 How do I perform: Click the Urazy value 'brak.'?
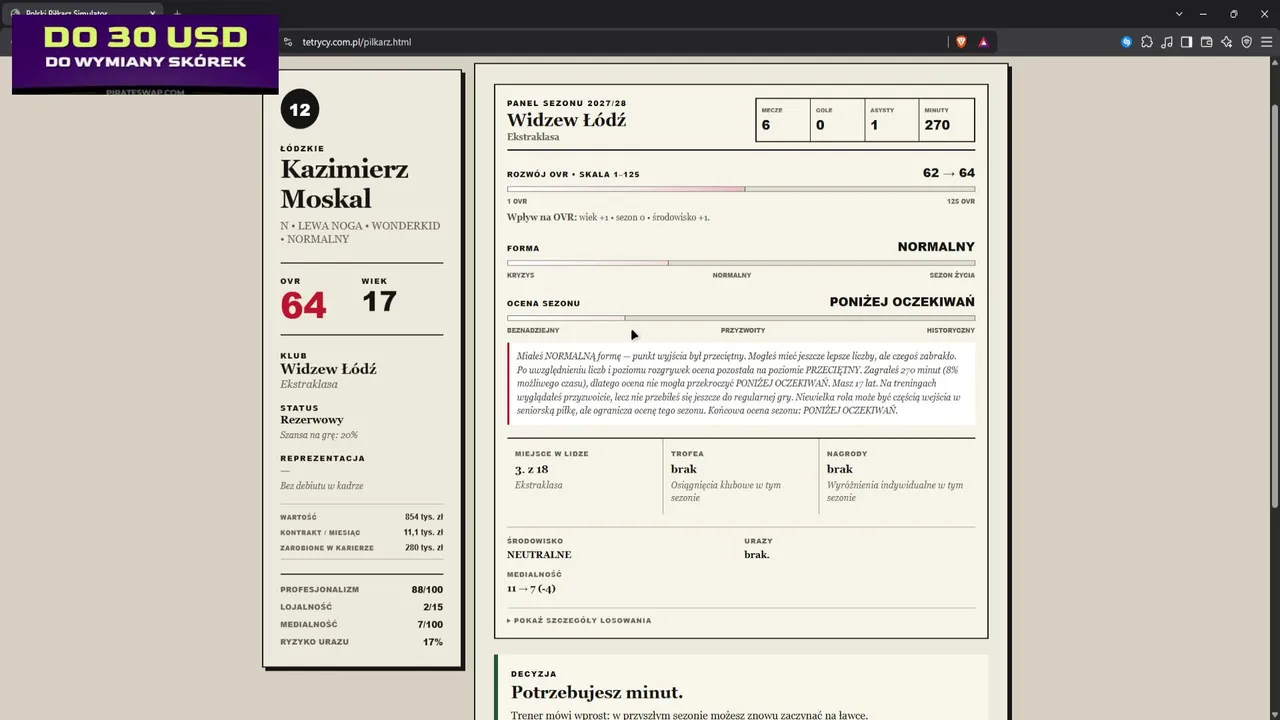(x=757, y=555)
